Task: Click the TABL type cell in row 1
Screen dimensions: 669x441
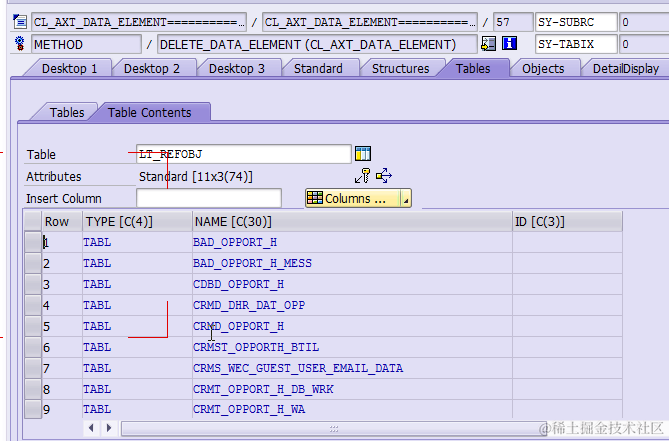Action: 137,242
